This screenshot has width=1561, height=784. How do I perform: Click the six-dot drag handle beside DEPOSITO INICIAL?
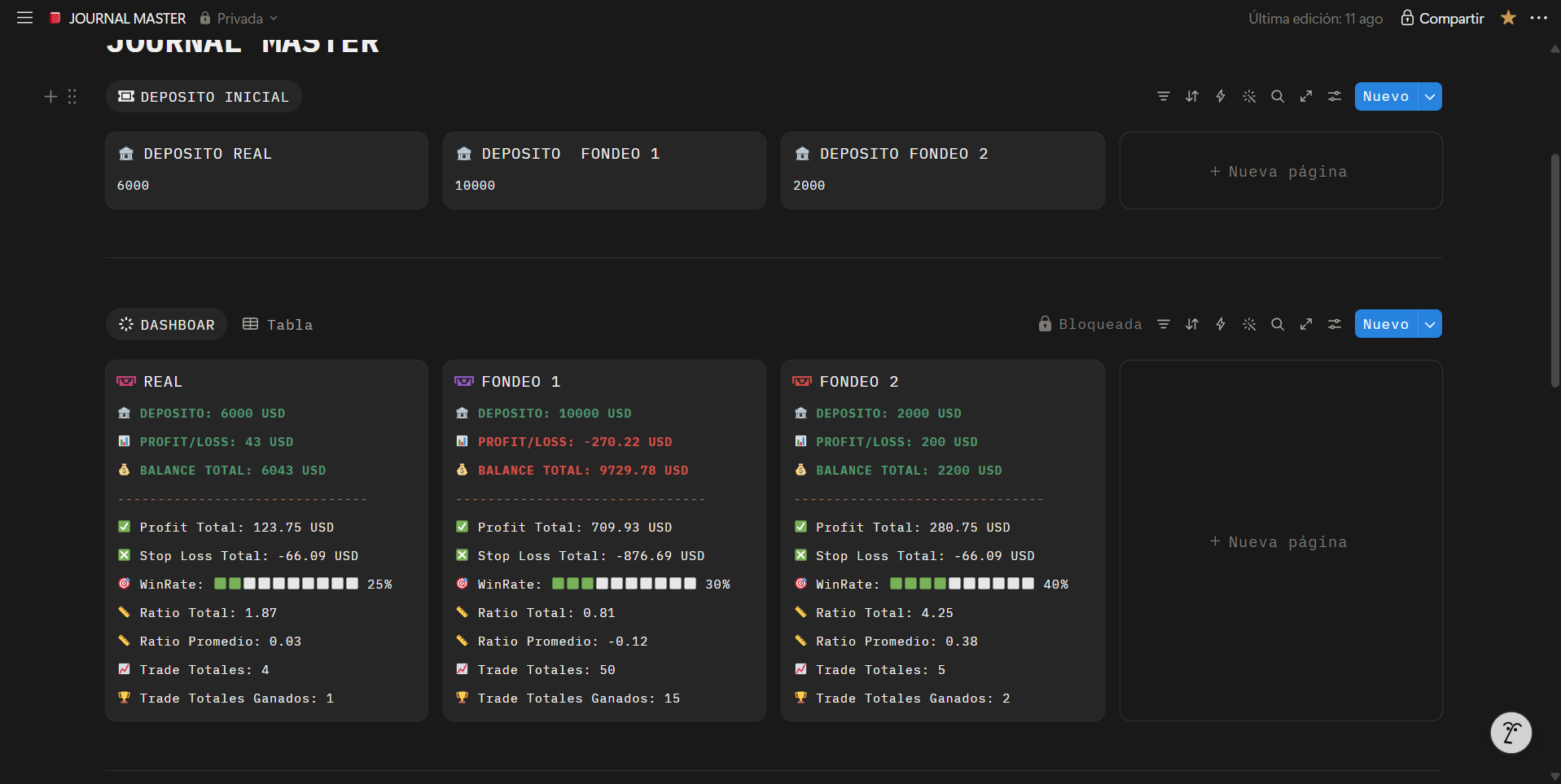coord(72,97)
